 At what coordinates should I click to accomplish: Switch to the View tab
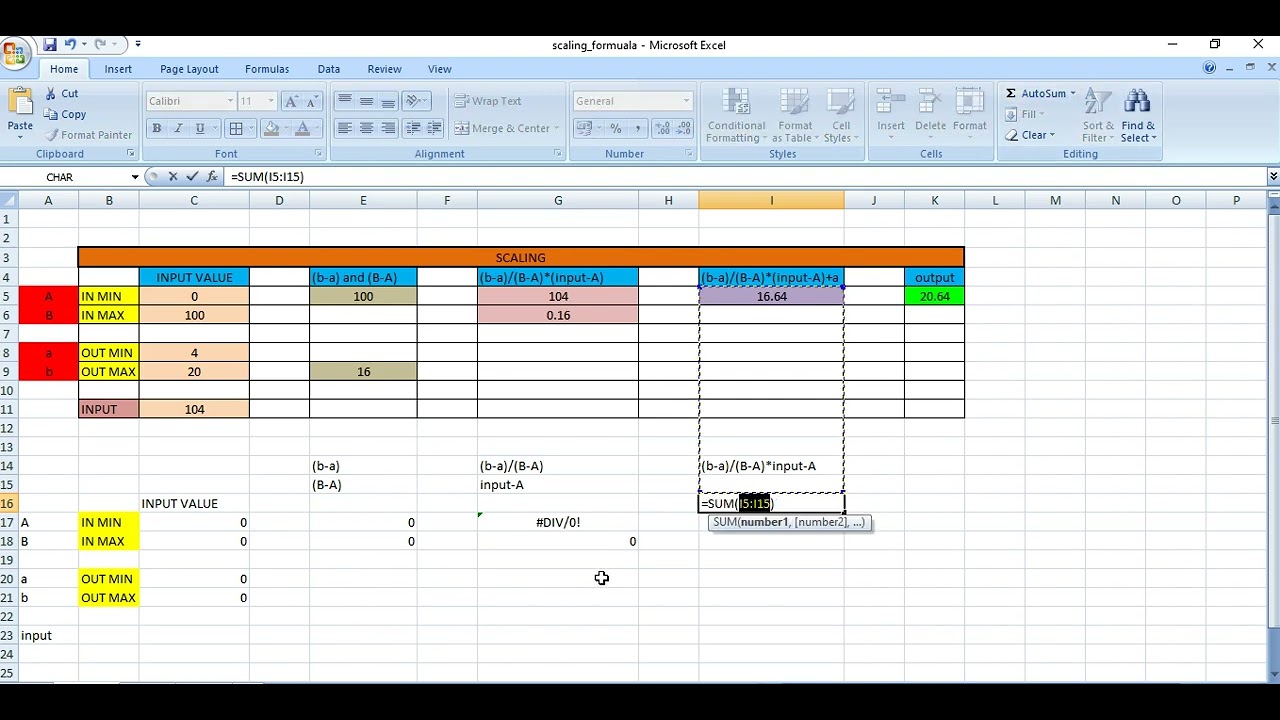(x=439, y=69)
